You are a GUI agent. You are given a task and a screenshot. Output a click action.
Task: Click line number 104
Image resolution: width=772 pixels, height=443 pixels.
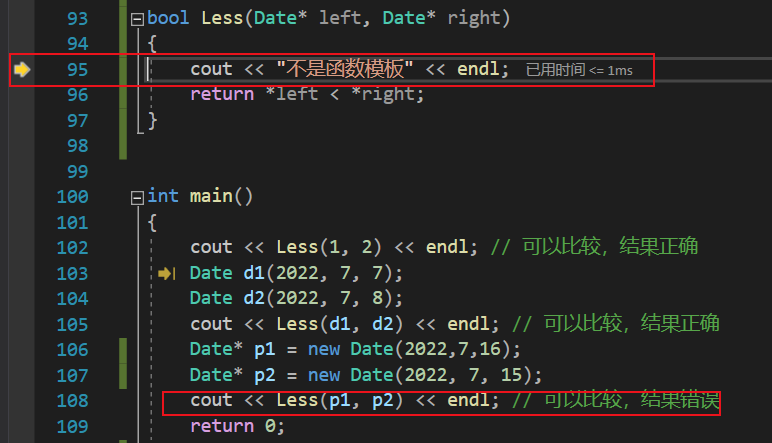72,299
